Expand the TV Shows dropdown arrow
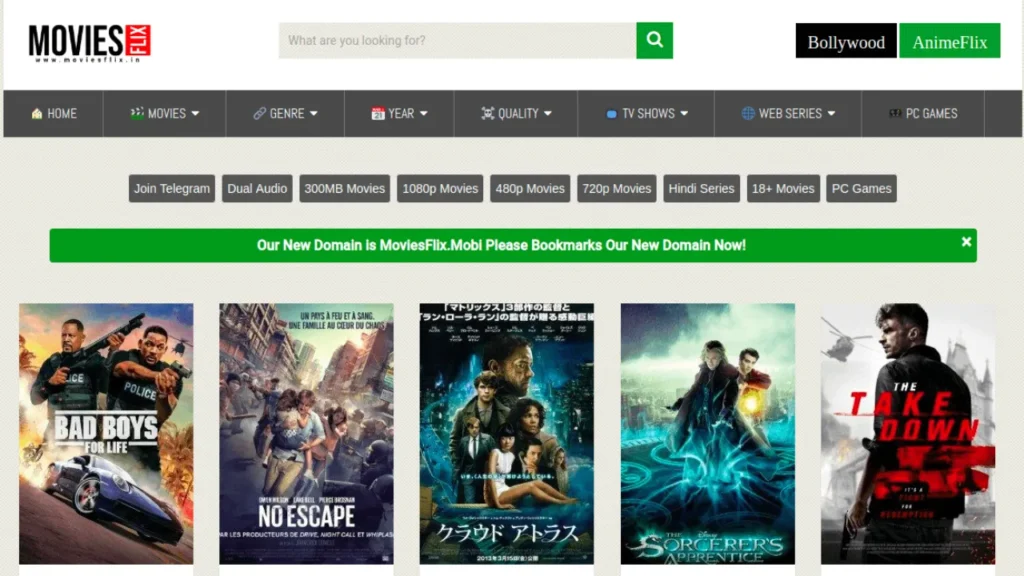Image resolution: width=1024 pixels, height=576 pixels. pos(684,114)
